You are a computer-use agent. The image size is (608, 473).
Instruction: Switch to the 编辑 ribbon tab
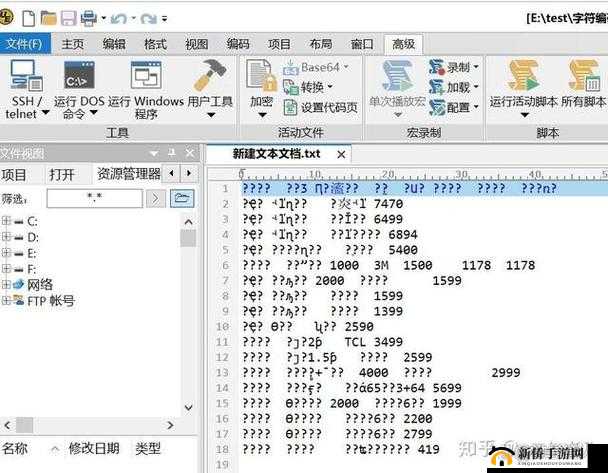pos(114,44)
